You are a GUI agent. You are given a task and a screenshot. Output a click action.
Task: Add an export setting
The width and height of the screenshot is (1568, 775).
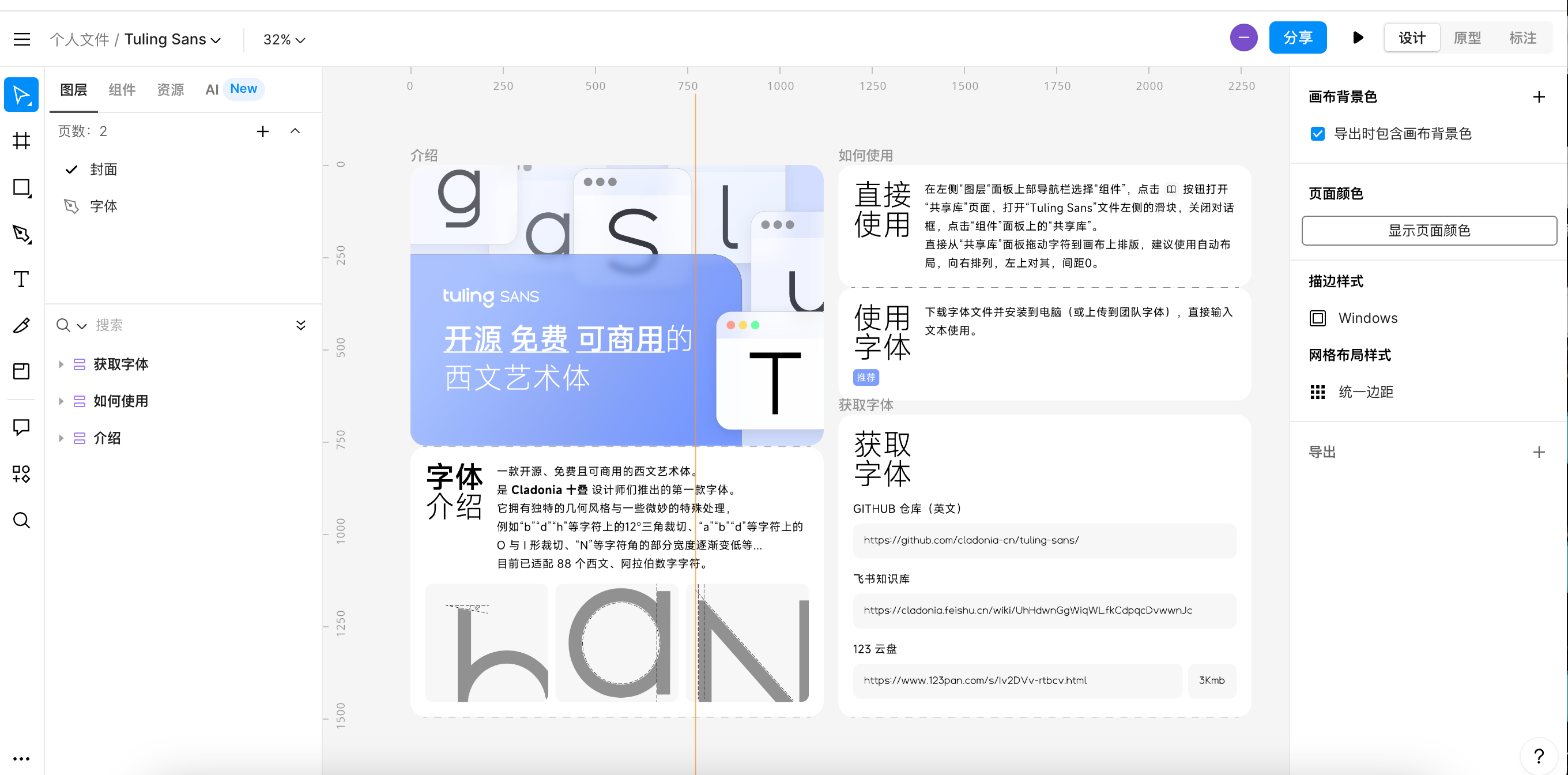pos(1538,452)
